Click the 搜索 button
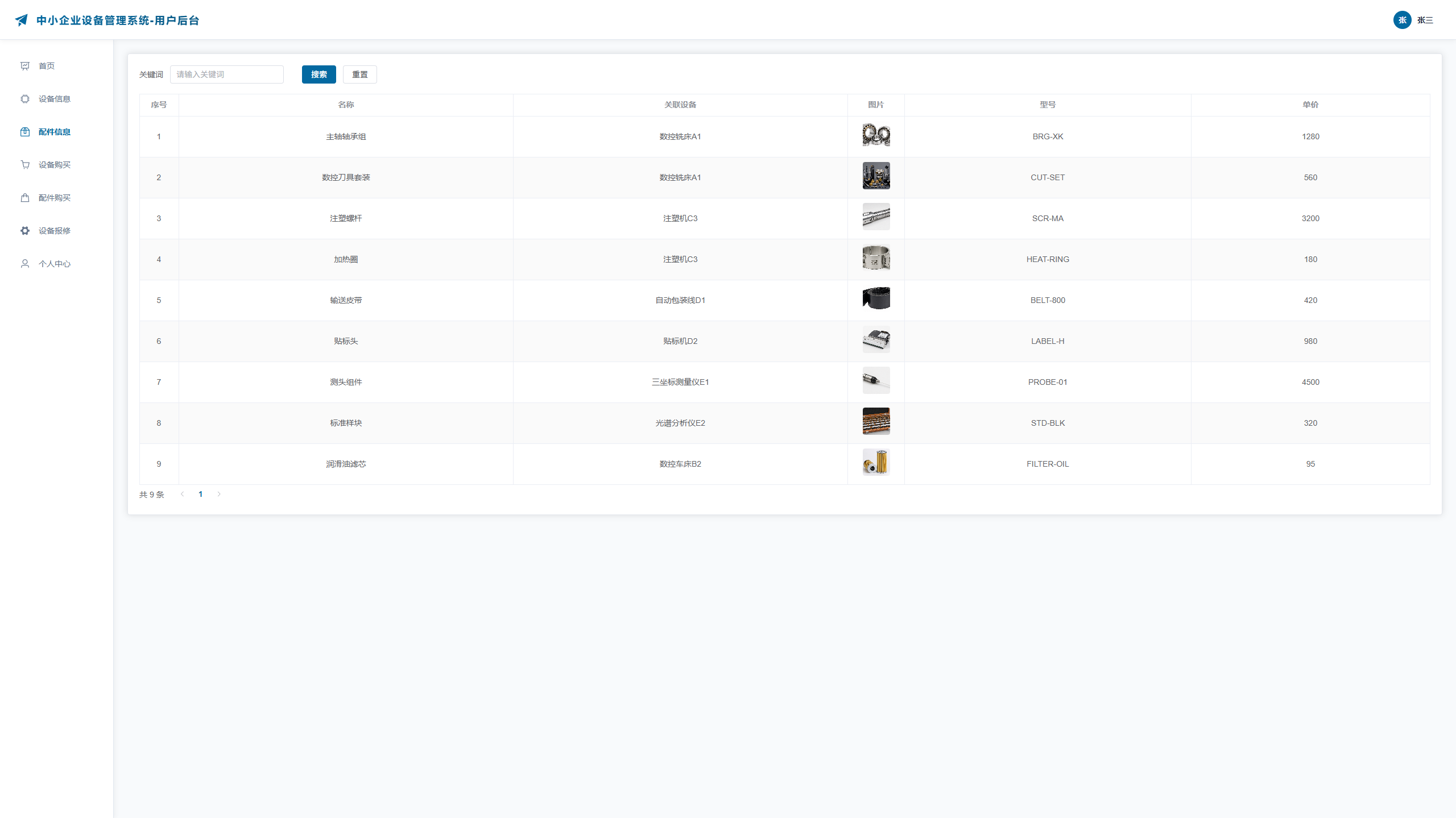This screenshot has height=818, width=1456. pos(318,74)
